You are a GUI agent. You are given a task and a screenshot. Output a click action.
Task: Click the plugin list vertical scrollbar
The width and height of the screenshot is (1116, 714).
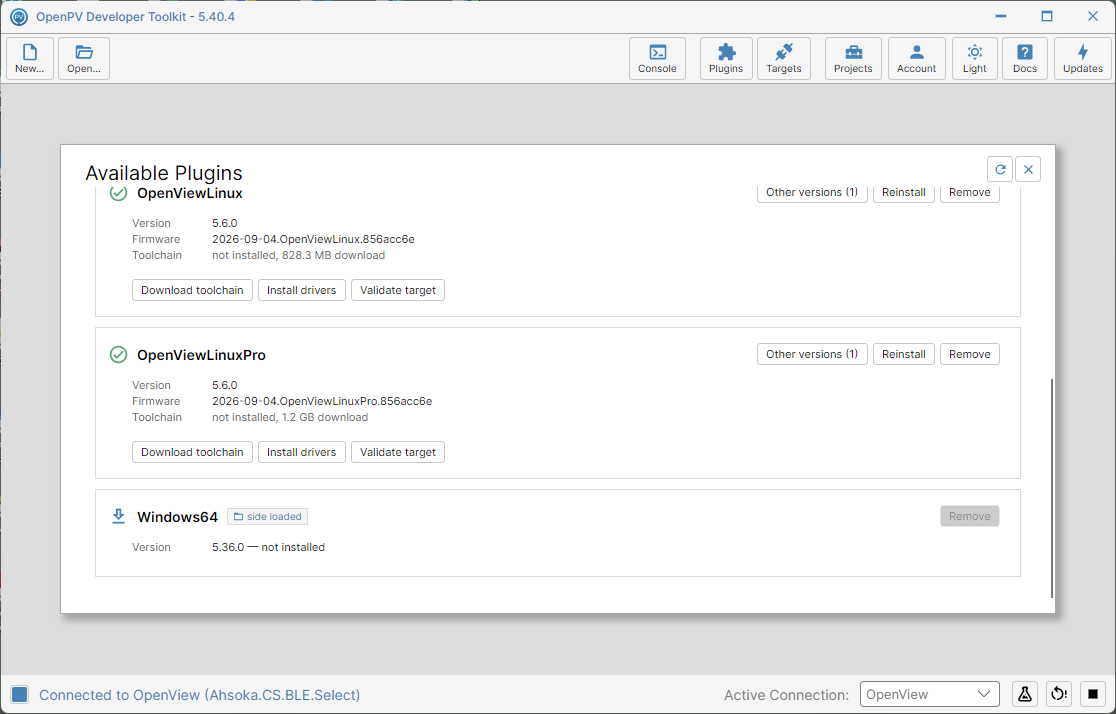[x=1051, y=488]
